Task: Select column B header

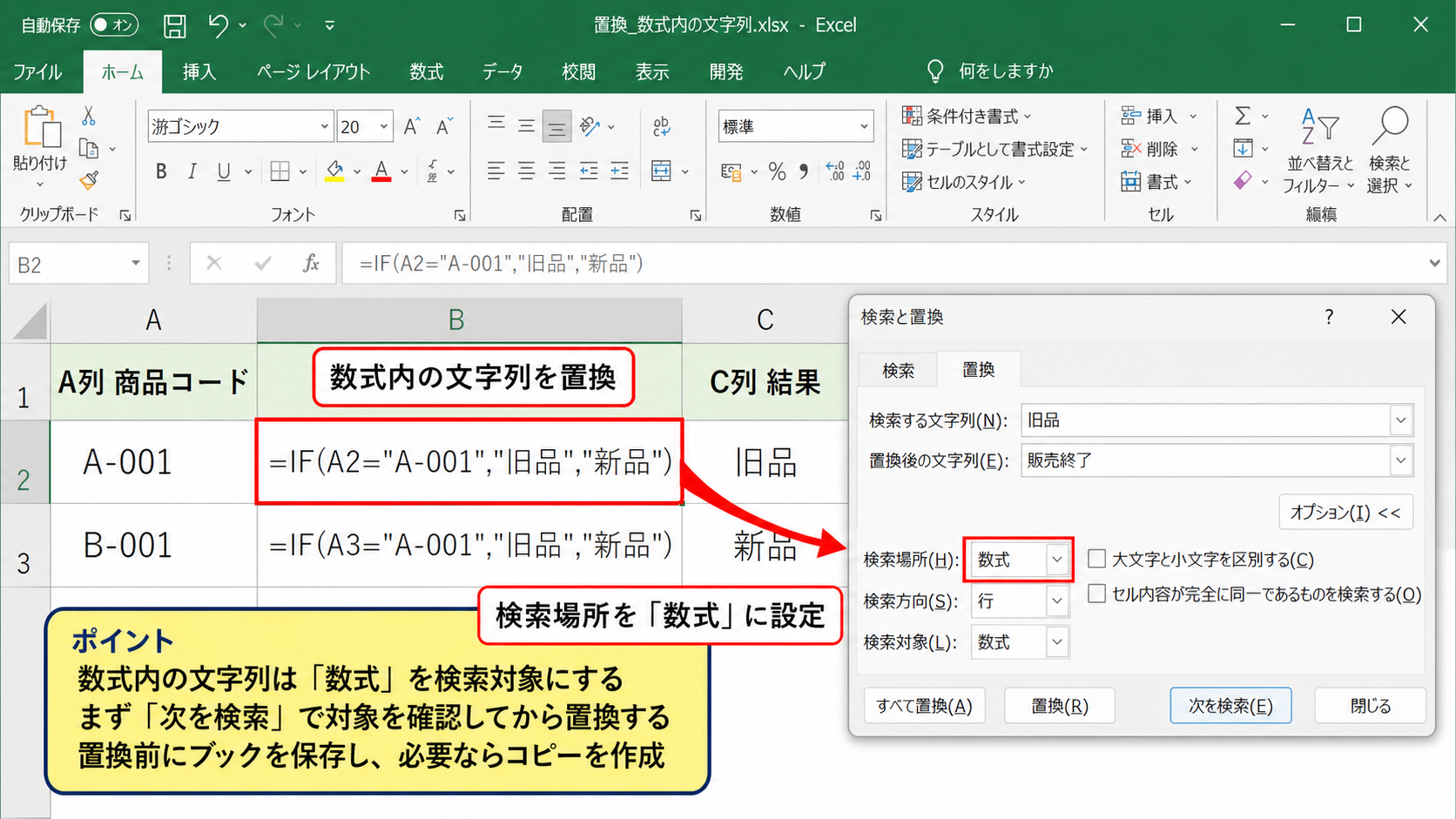Action: pyautogui.click(x=469, y=320)
